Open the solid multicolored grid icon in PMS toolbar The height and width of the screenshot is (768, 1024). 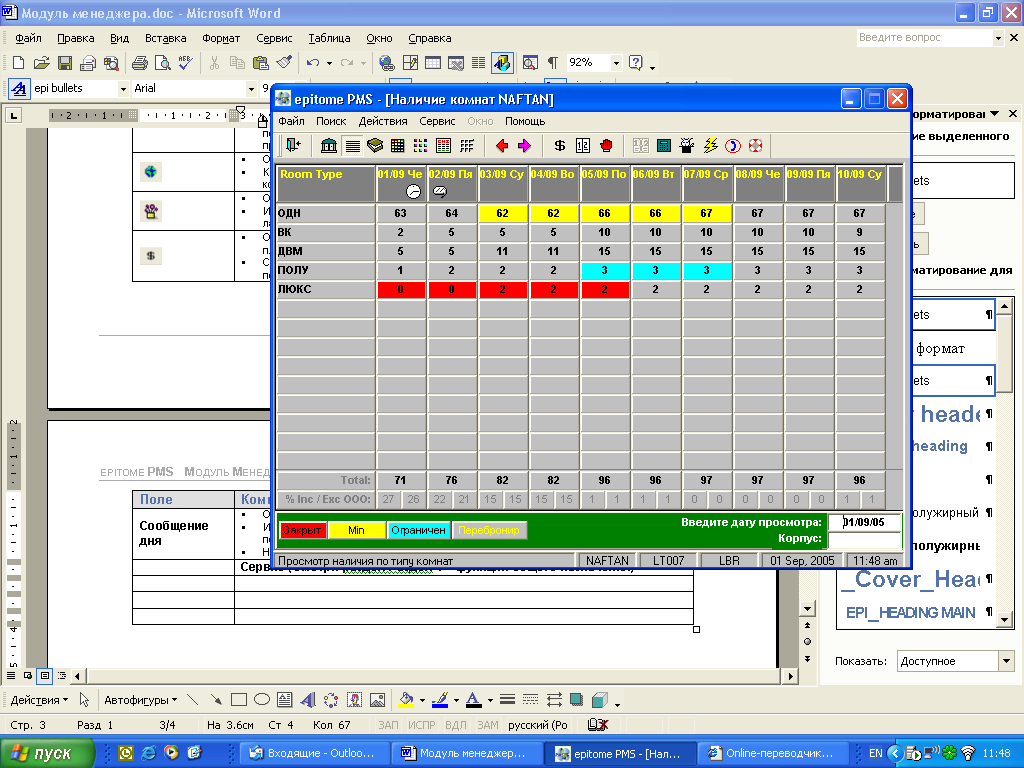click(398, 146)
